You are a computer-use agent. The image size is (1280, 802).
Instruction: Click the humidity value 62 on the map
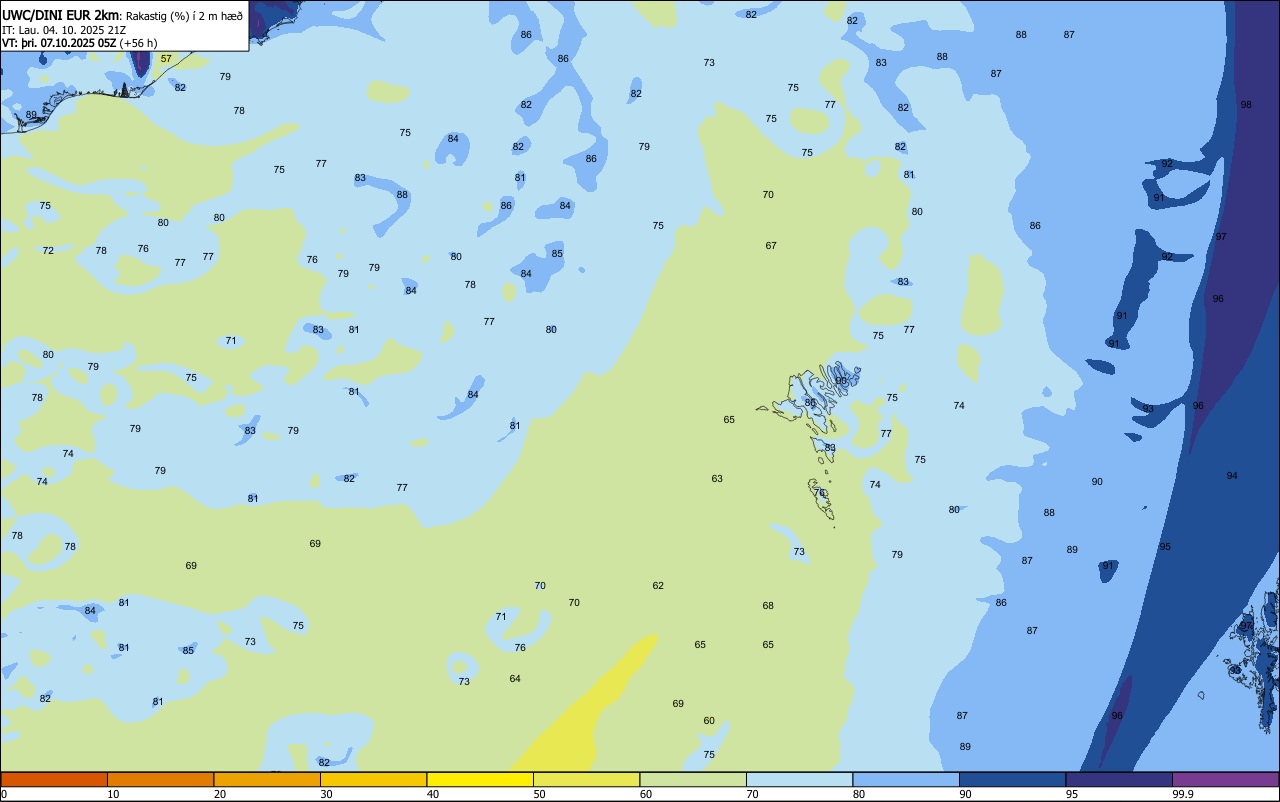coord(658,586)
